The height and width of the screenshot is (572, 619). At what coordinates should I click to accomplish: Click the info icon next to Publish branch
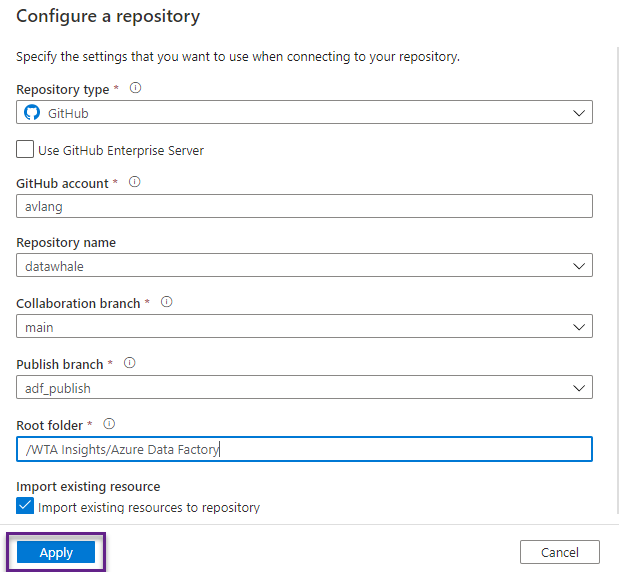click(130, 363)
